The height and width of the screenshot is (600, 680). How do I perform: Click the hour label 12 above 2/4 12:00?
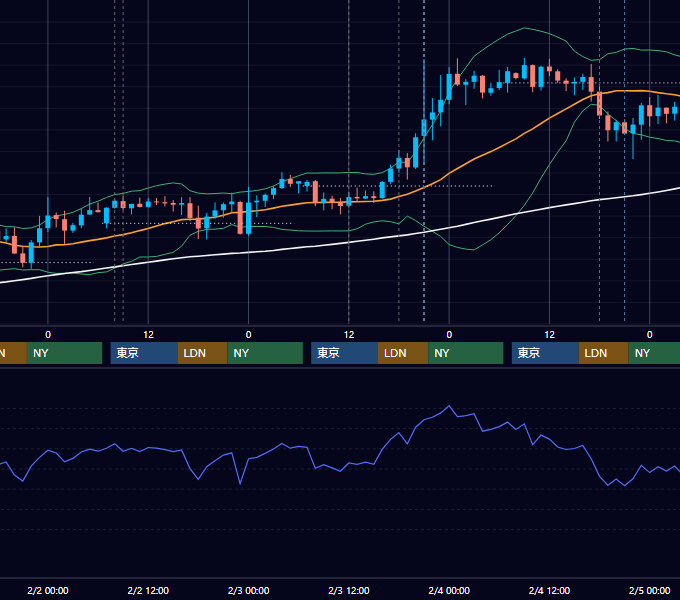tap(549, 335)
